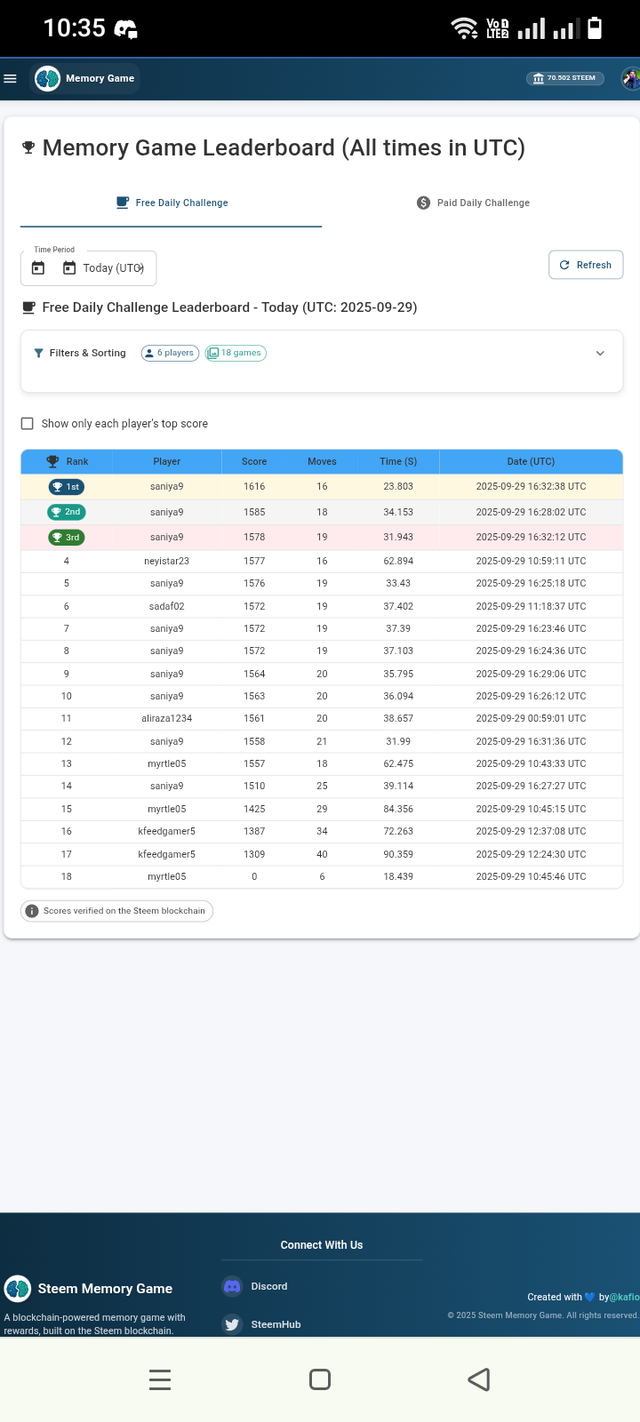The image size is (640, 1422).
Task: Click the user profile avatar
Action: click(631, 78)
